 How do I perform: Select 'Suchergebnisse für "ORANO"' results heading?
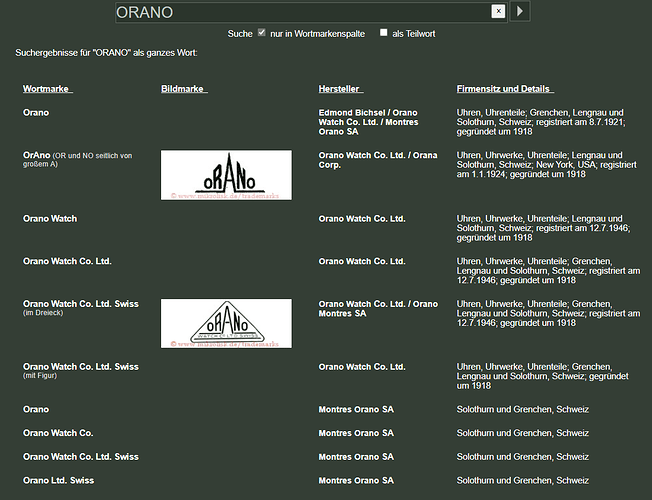click(x=106, y=53)
